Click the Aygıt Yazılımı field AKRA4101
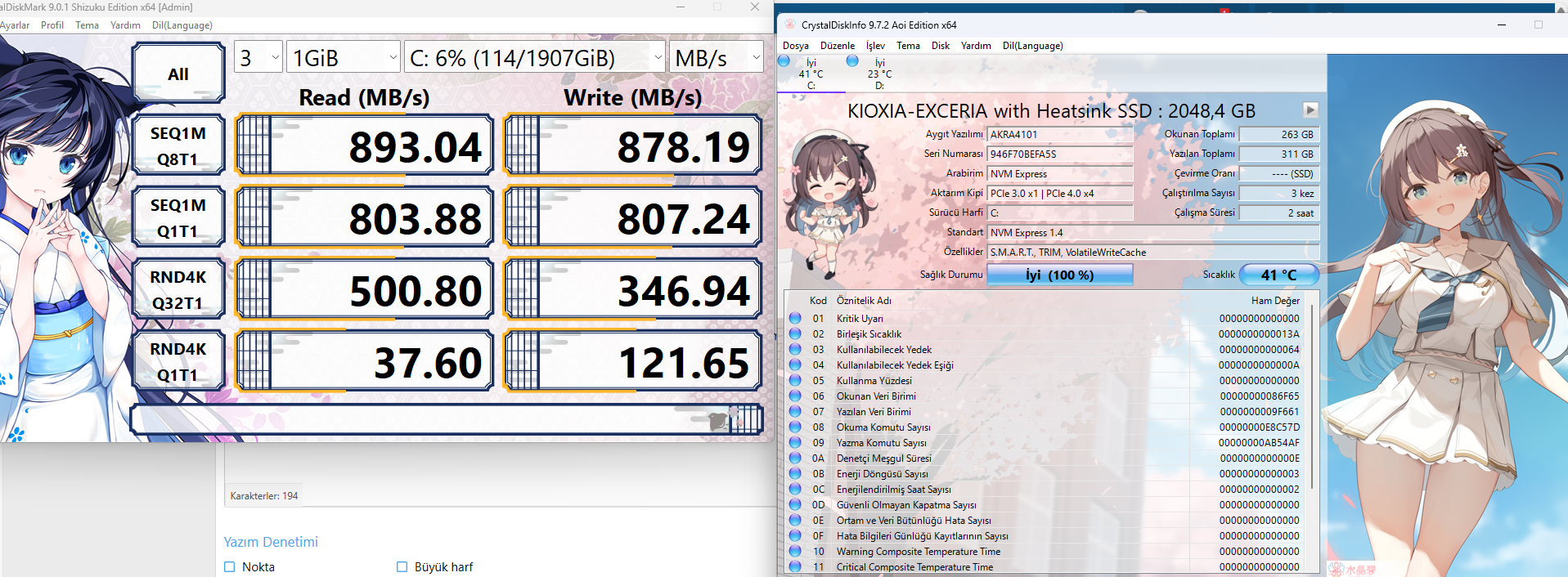This screenshot has width=1568, height=577. click(x=1060, y=134)
